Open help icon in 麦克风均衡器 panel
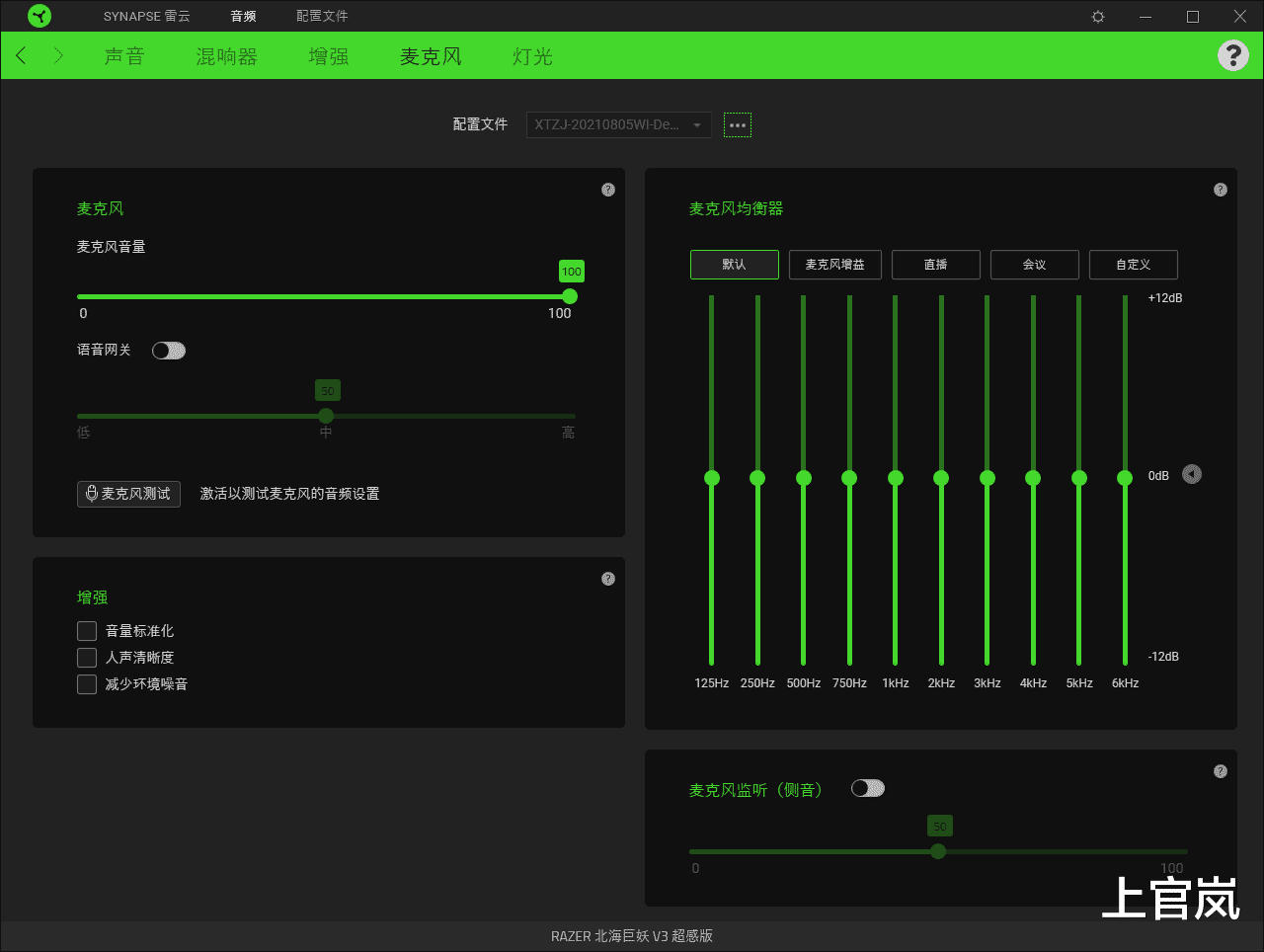Image resolution: width=1264 pixels, height=952 pixels. [1221, 190]
